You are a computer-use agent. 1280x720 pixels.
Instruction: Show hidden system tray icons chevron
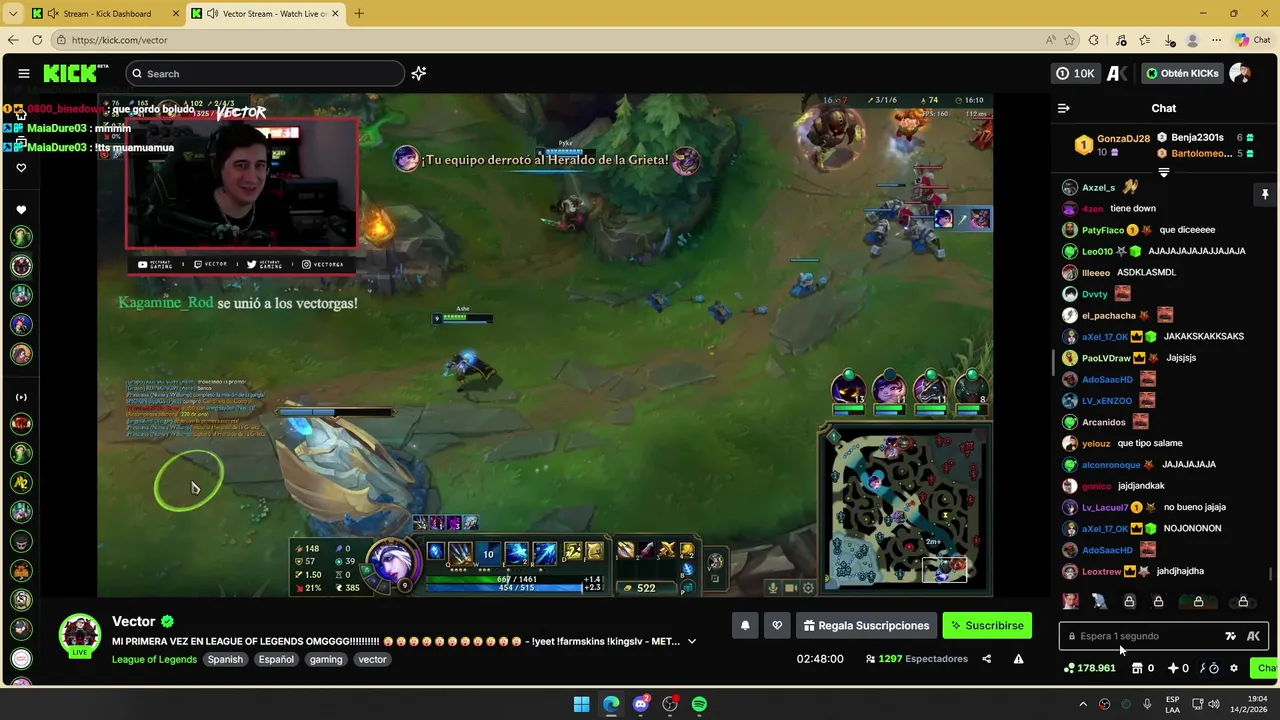click(1083, 704)
